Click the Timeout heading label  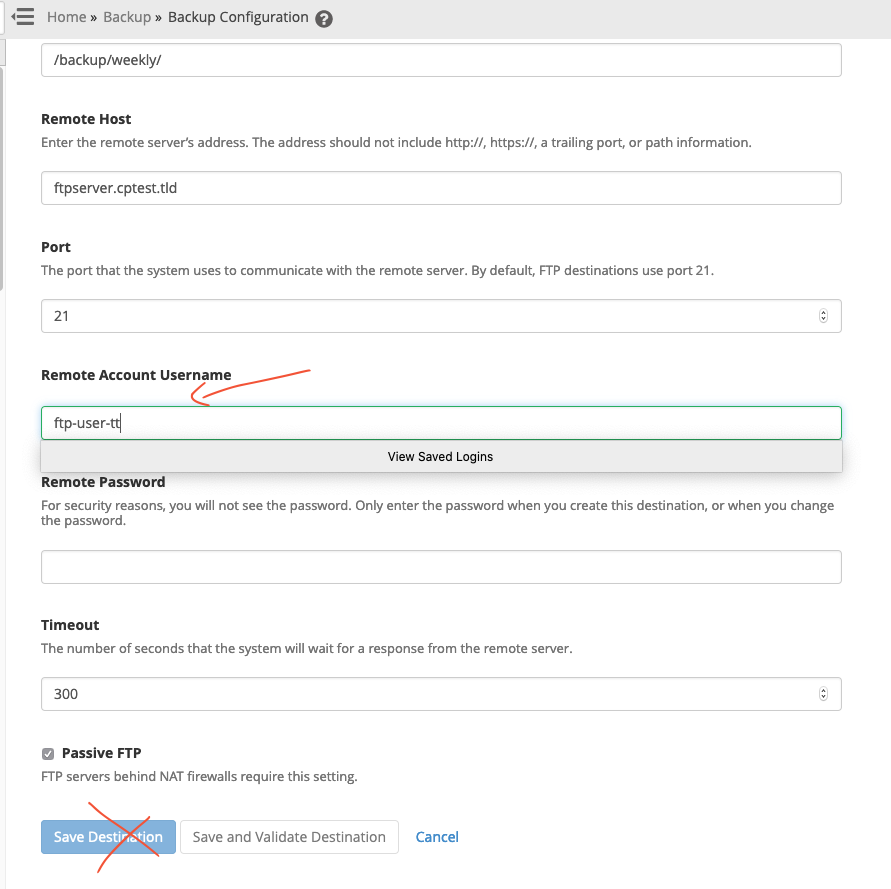(70, 625)
